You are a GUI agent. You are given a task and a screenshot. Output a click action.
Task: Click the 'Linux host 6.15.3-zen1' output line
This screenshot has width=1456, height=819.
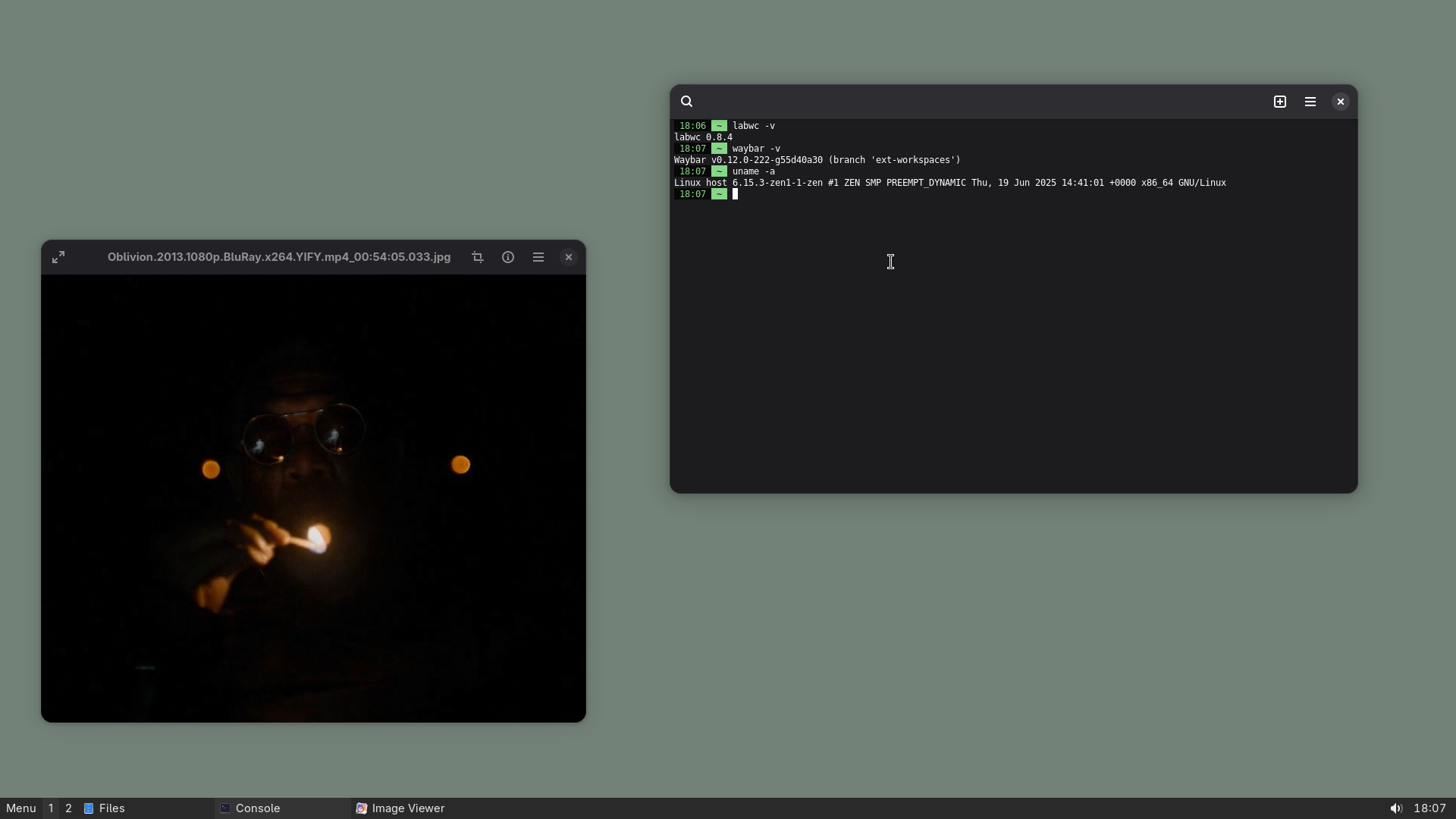point(949,183)
